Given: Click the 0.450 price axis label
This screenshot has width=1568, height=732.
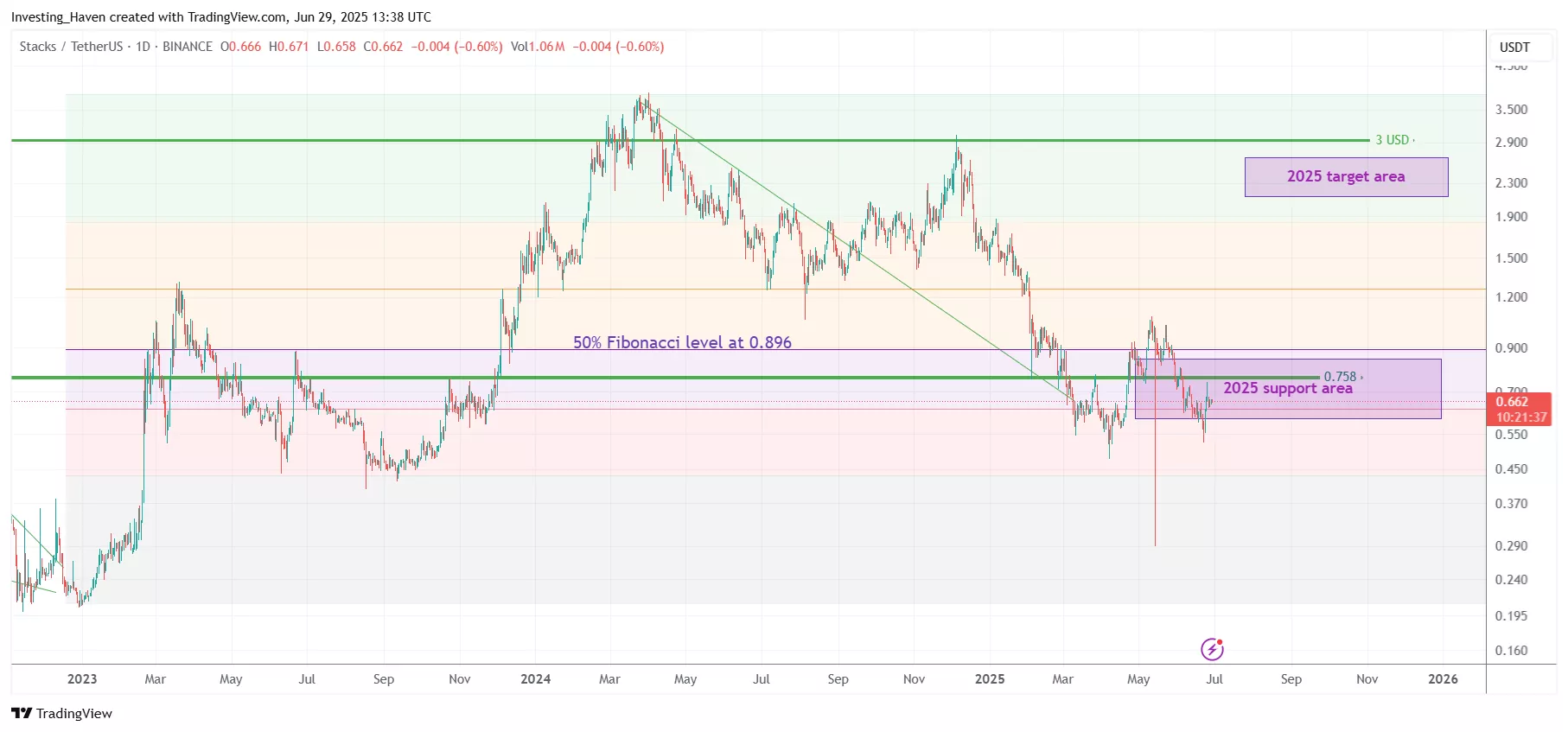Looking at the screenshot, I should tap(1511, 469).
